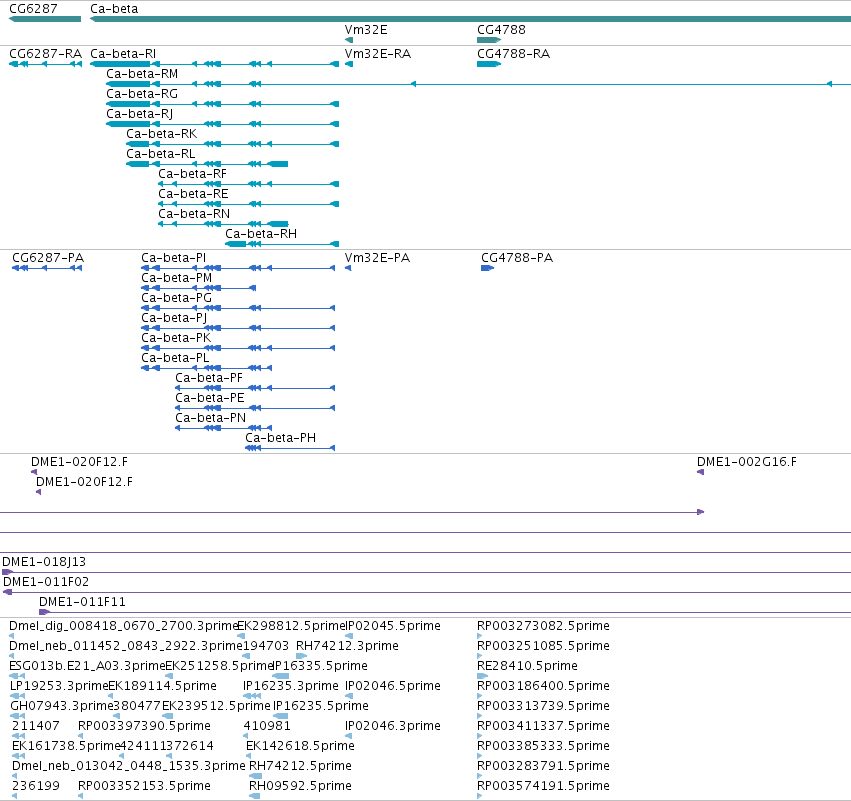
Task: Click the Ca-beta-PG CDS label
Action: pyautogui.click(x=176, y=297)
